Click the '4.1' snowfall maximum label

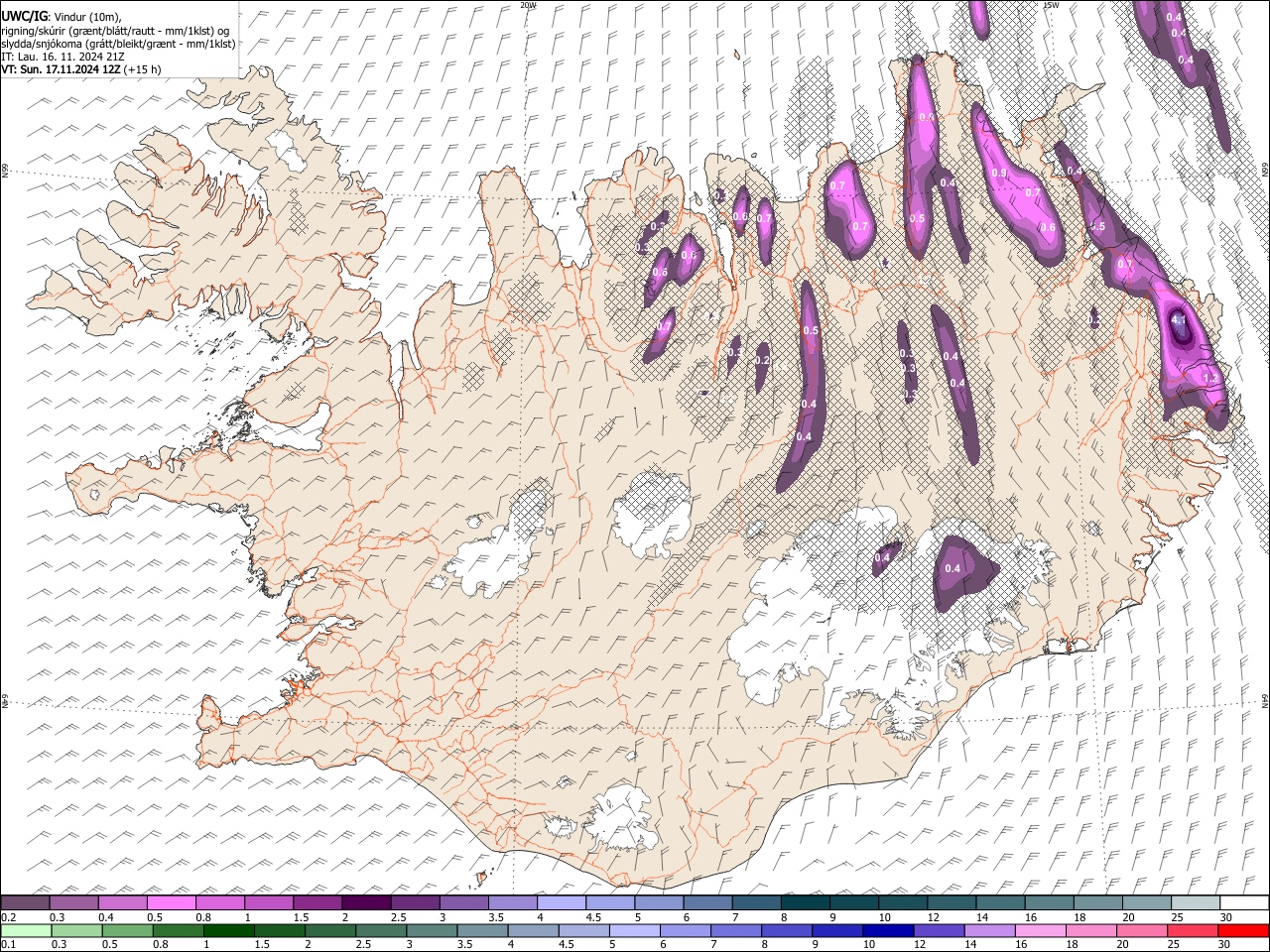pyautogui.click(x=1179, y=320)
